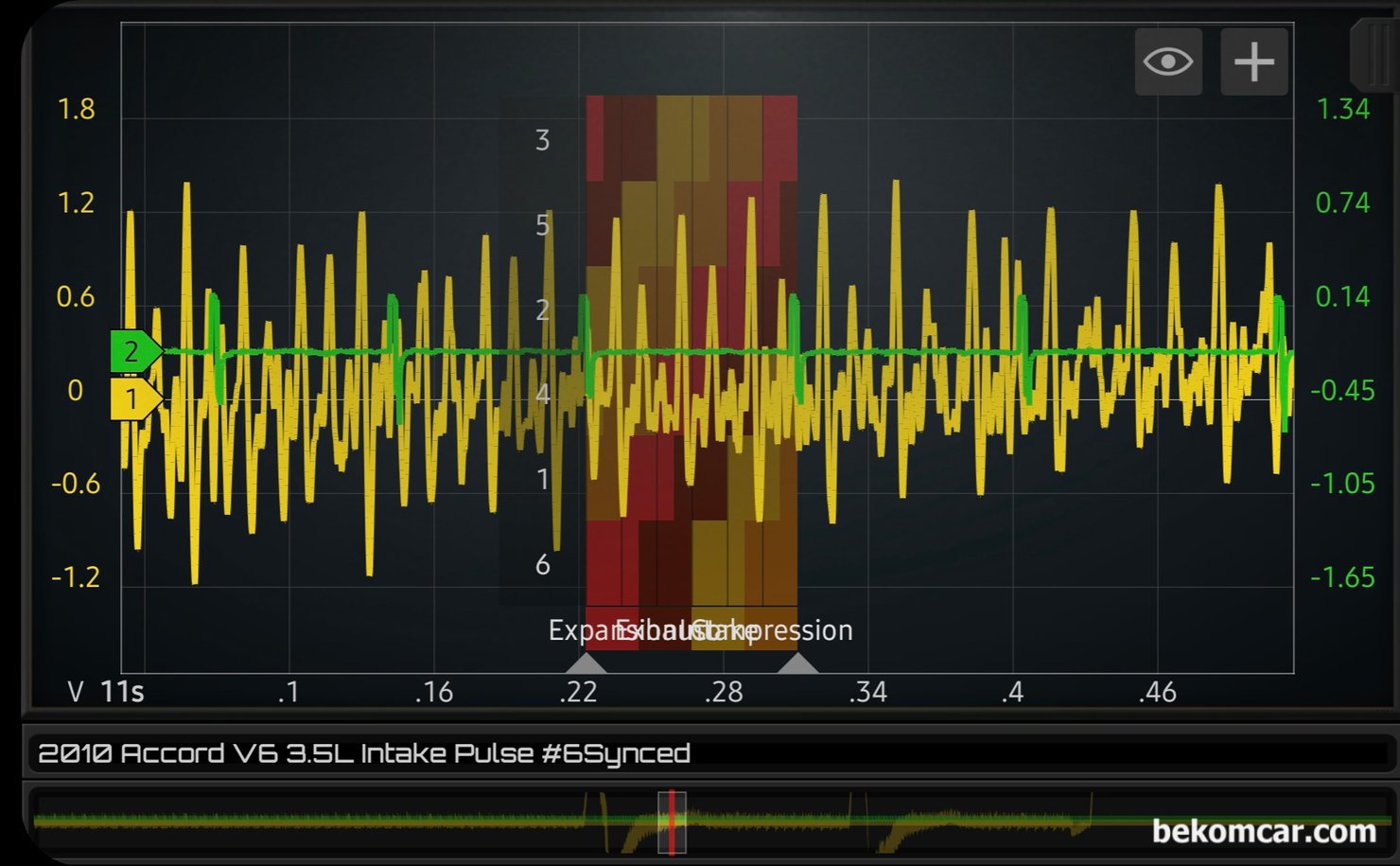Click the V unit label on axis
The height and width of the screenshot is (866, 1400).
(76, 693)
